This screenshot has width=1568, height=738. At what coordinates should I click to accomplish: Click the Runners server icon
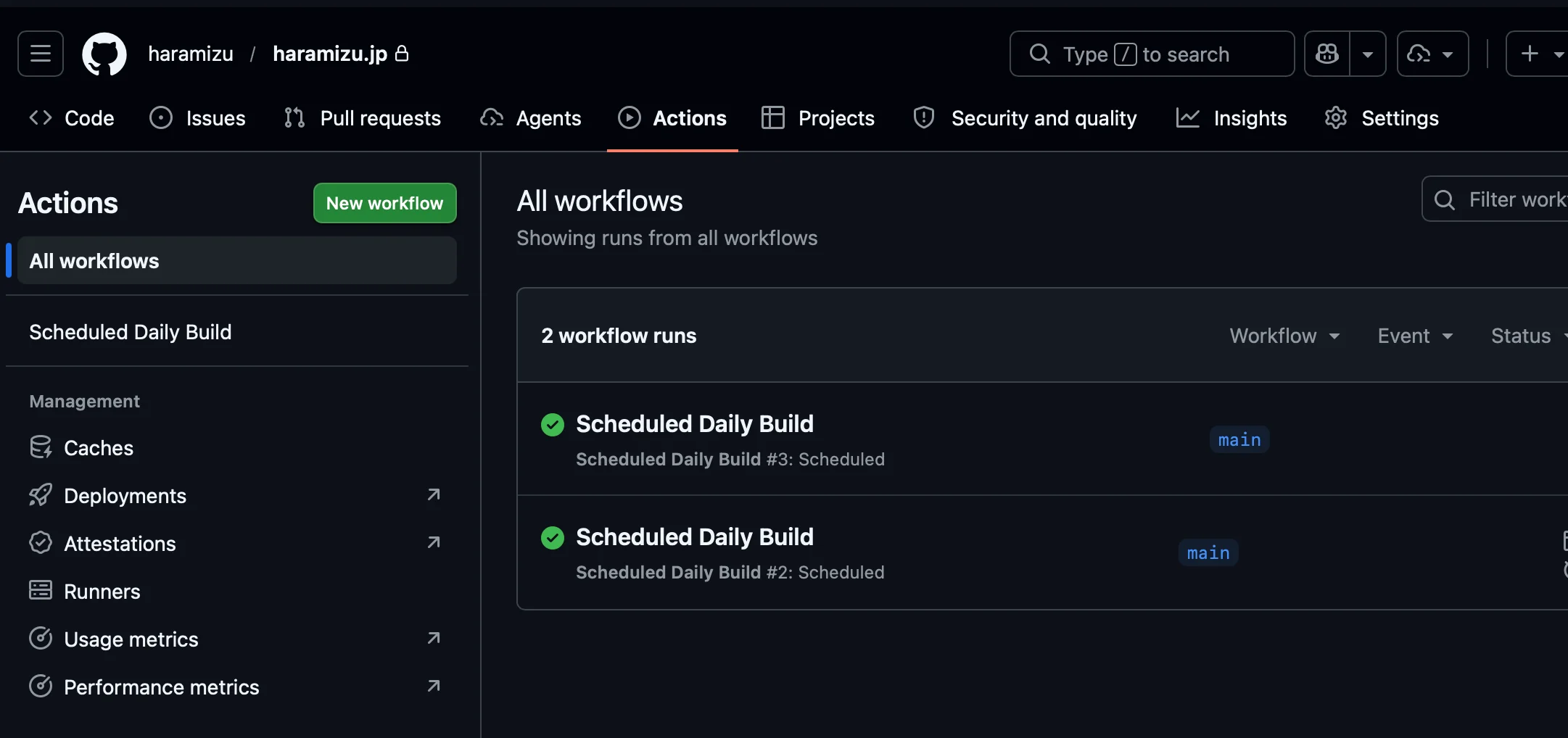(x=41, y=590)
